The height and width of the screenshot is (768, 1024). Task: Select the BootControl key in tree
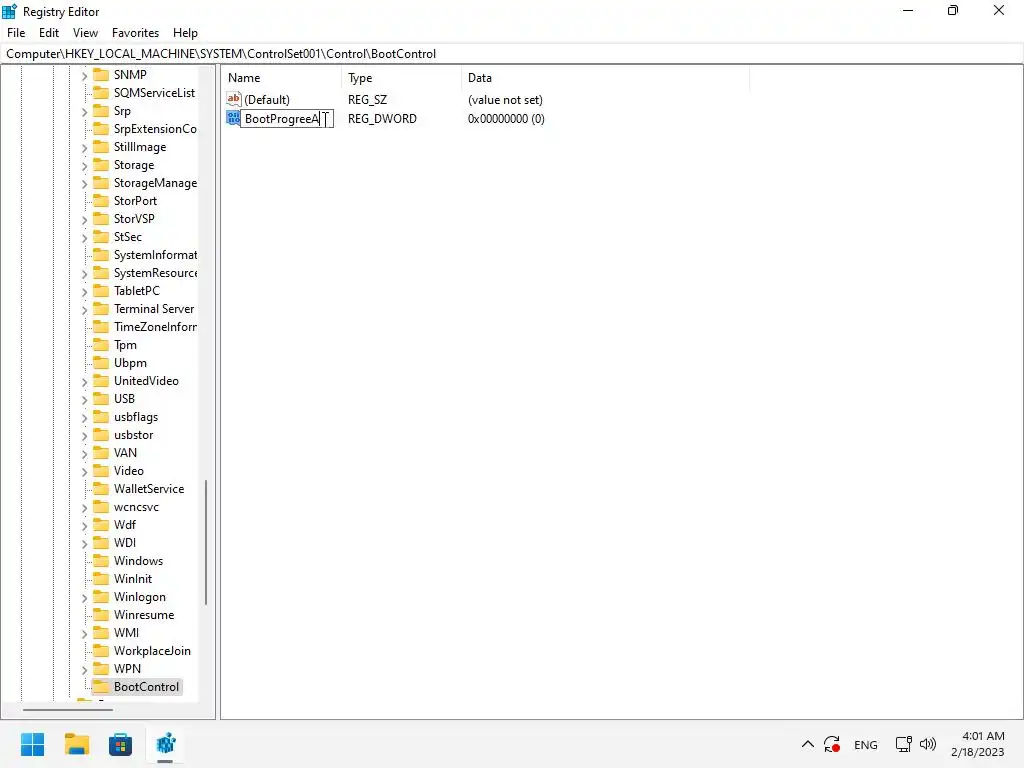(146, 686)
